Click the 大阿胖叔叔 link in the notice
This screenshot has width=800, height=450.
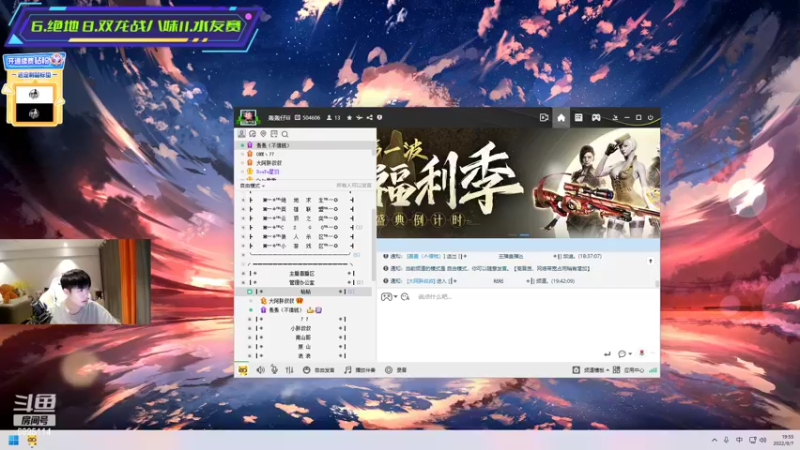420,281
